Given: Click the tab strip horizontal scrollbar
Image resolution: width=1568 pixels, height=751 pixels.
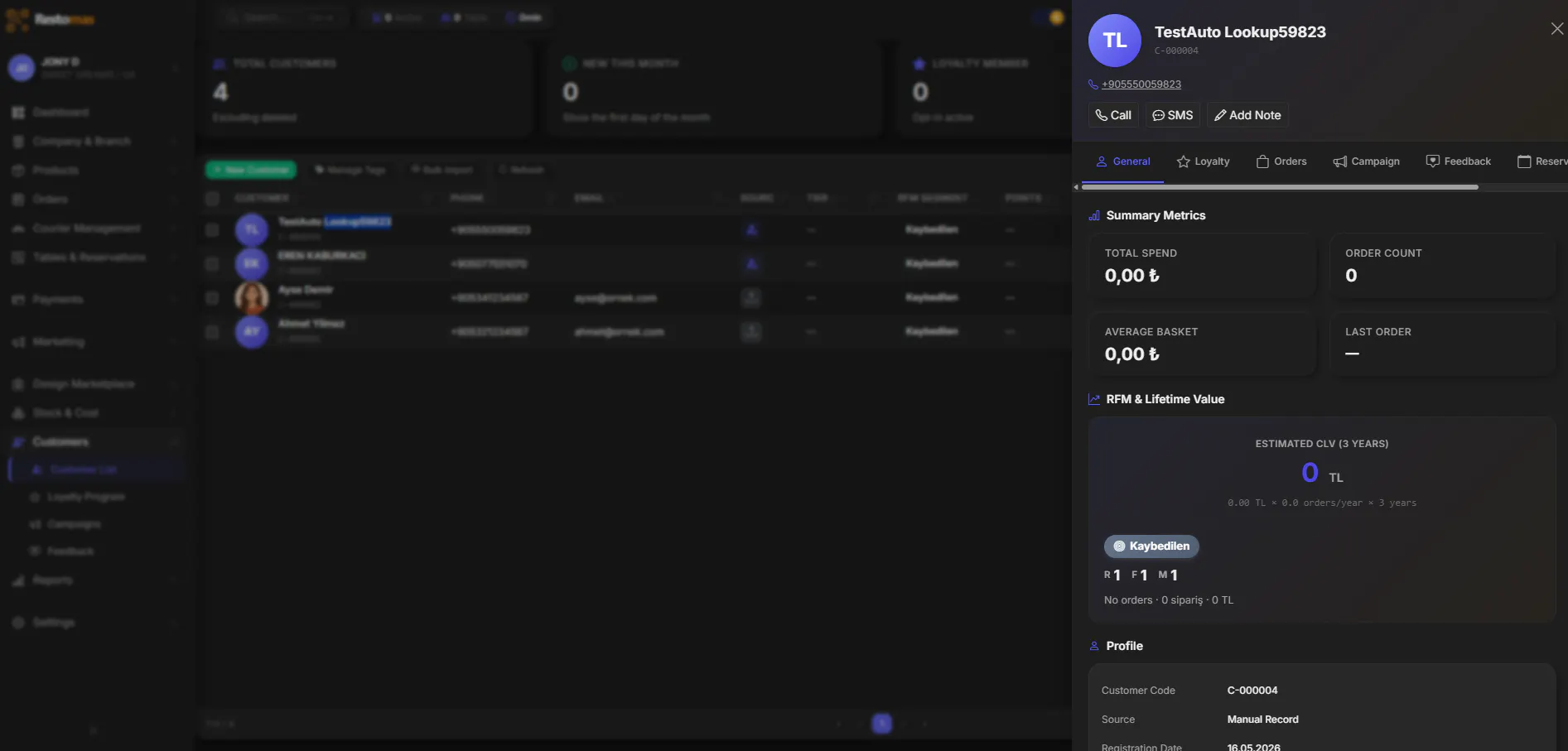Looking at the screenshot, I should 1280,187.
